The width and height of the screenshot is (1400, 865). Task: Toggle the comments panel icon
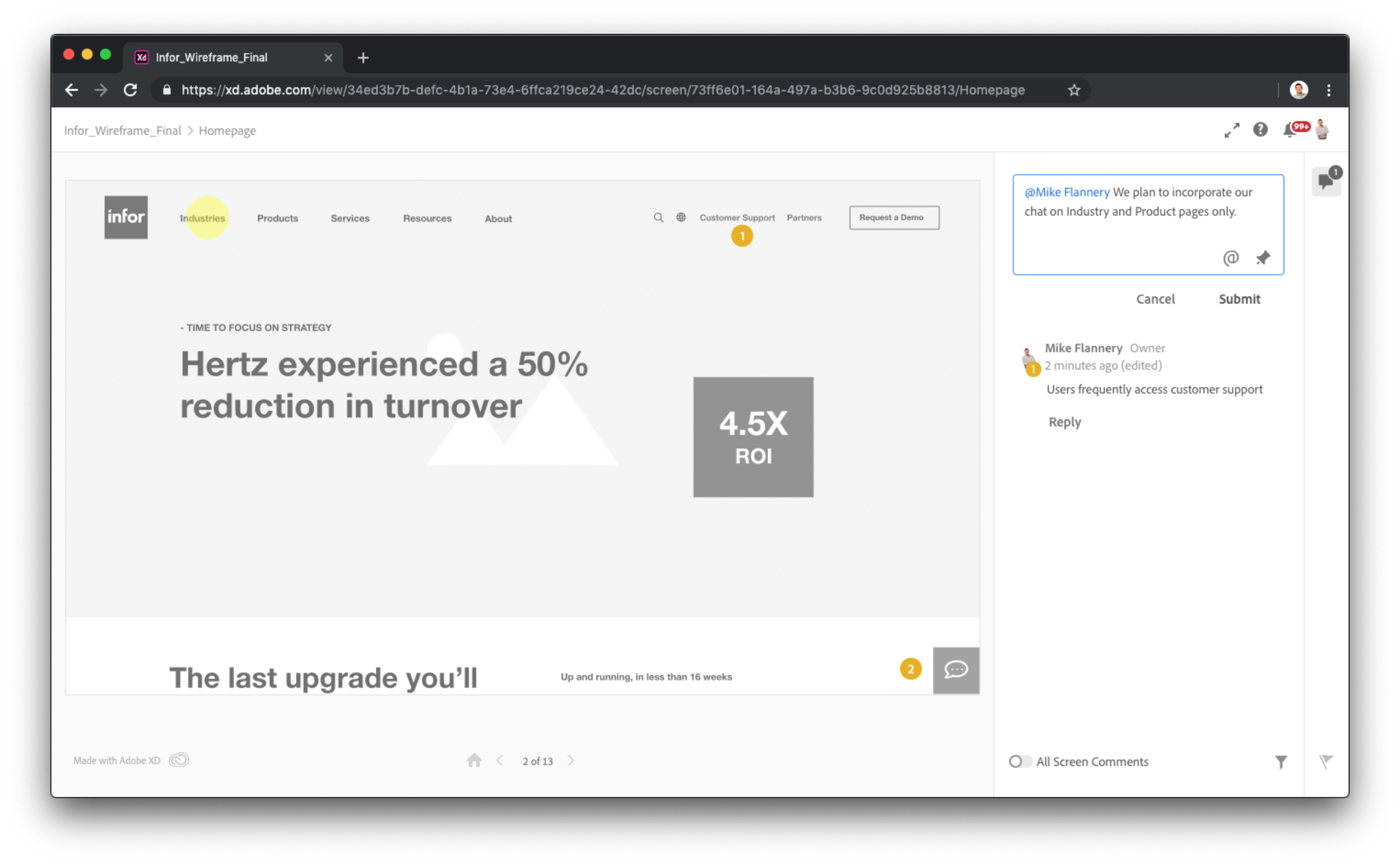point(1326,181)
